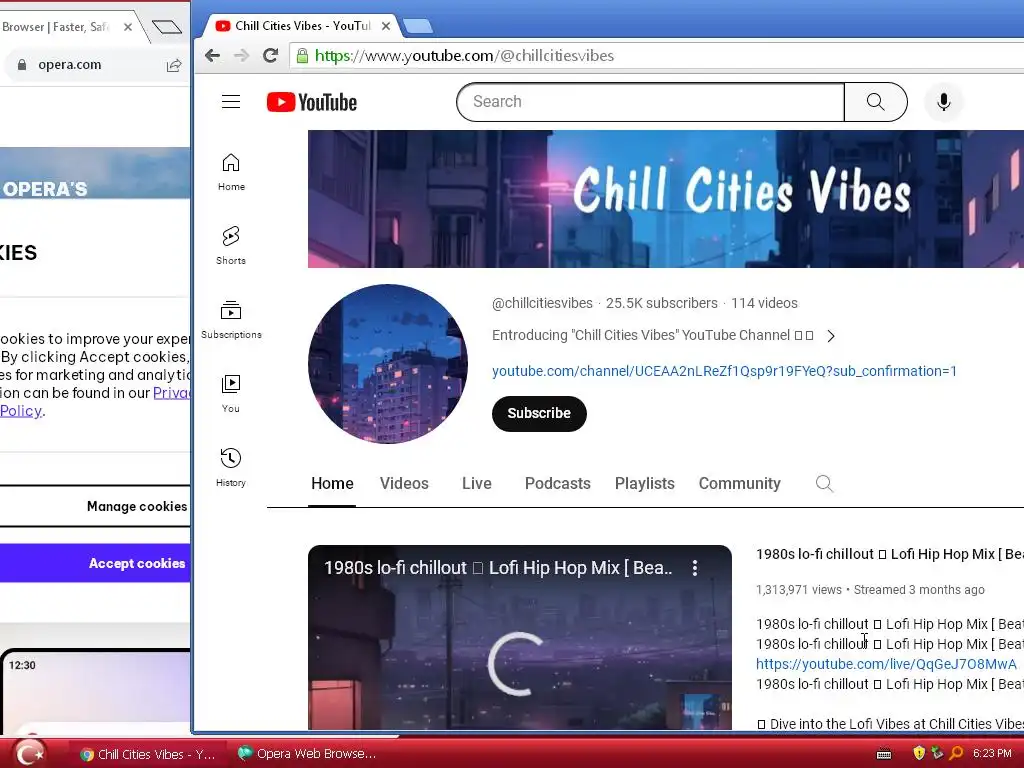Open the Privacy link in Opera cookie text
This screenshot has width=1024, height=768.
[x=172, y=392]
